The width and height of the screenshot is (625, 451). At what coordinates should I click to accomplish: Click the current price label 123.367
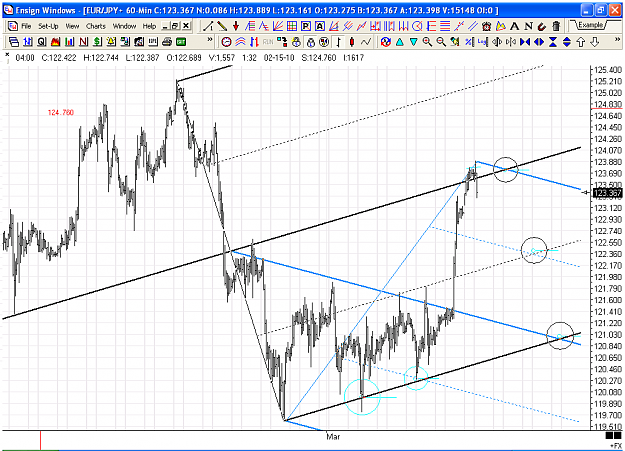[x=607, y=193]
